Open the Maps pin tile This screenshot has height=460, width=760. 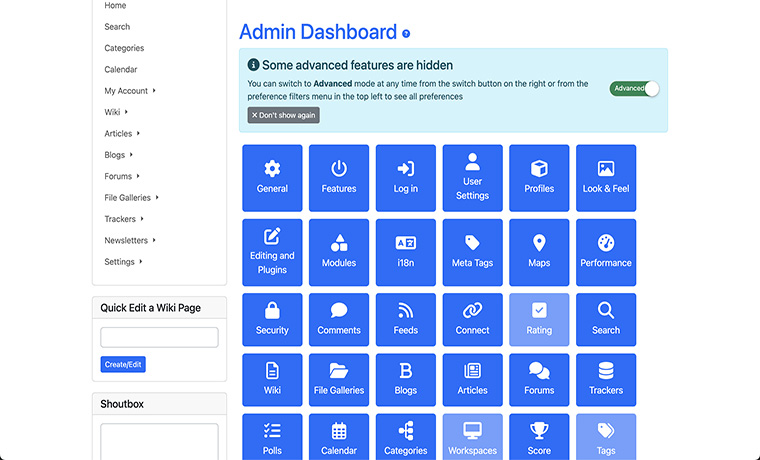539,252
